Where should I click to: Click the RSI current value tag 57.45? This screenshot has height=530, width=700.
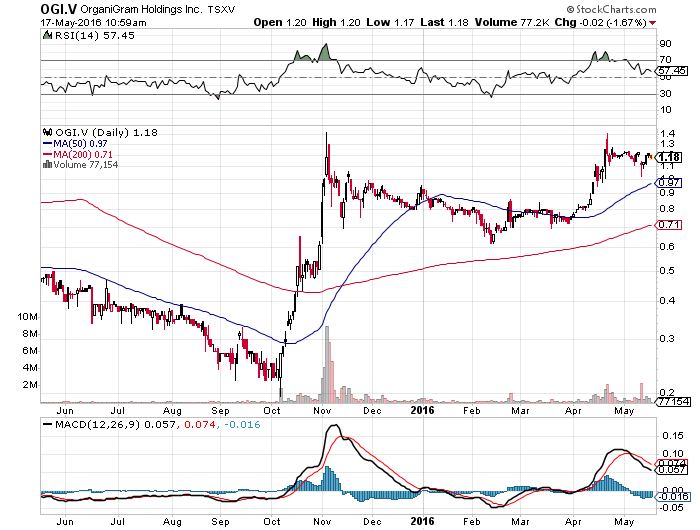(673, 71)
